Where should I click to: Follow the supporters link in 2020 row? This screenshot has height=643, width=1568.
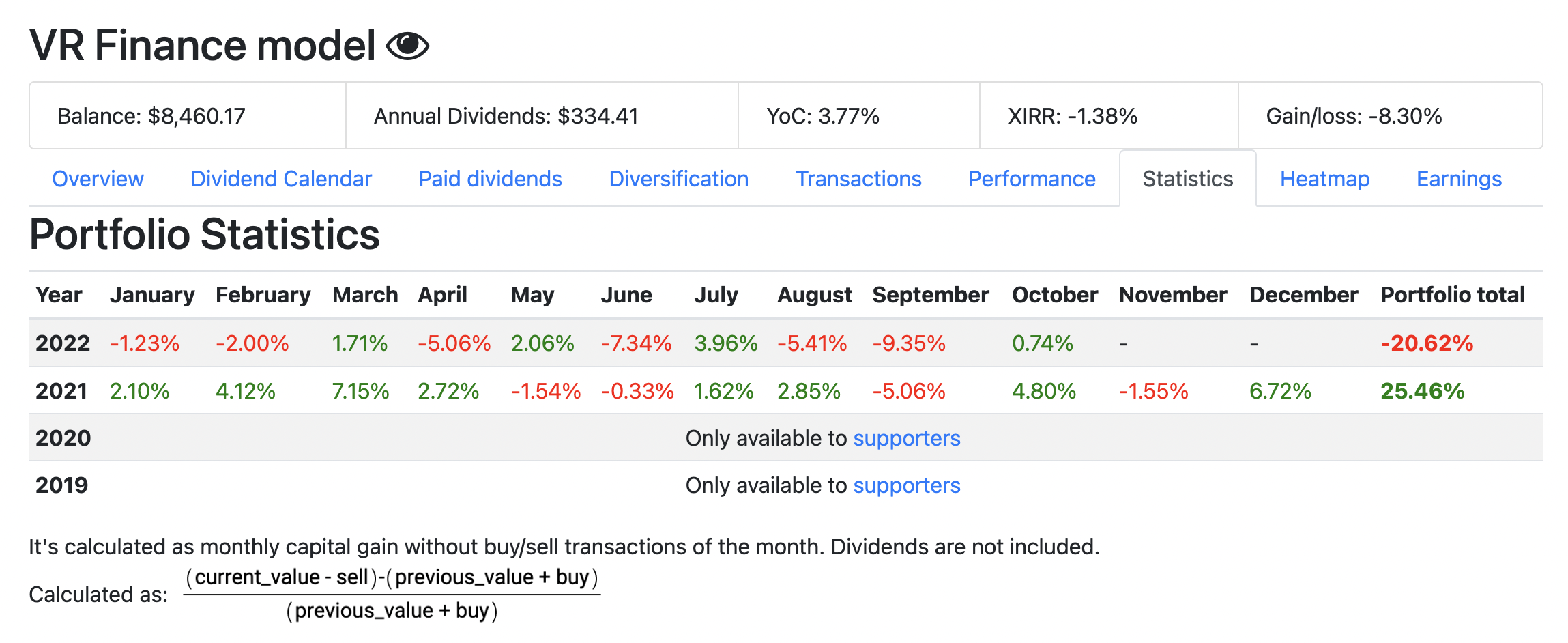click(907, 438)
